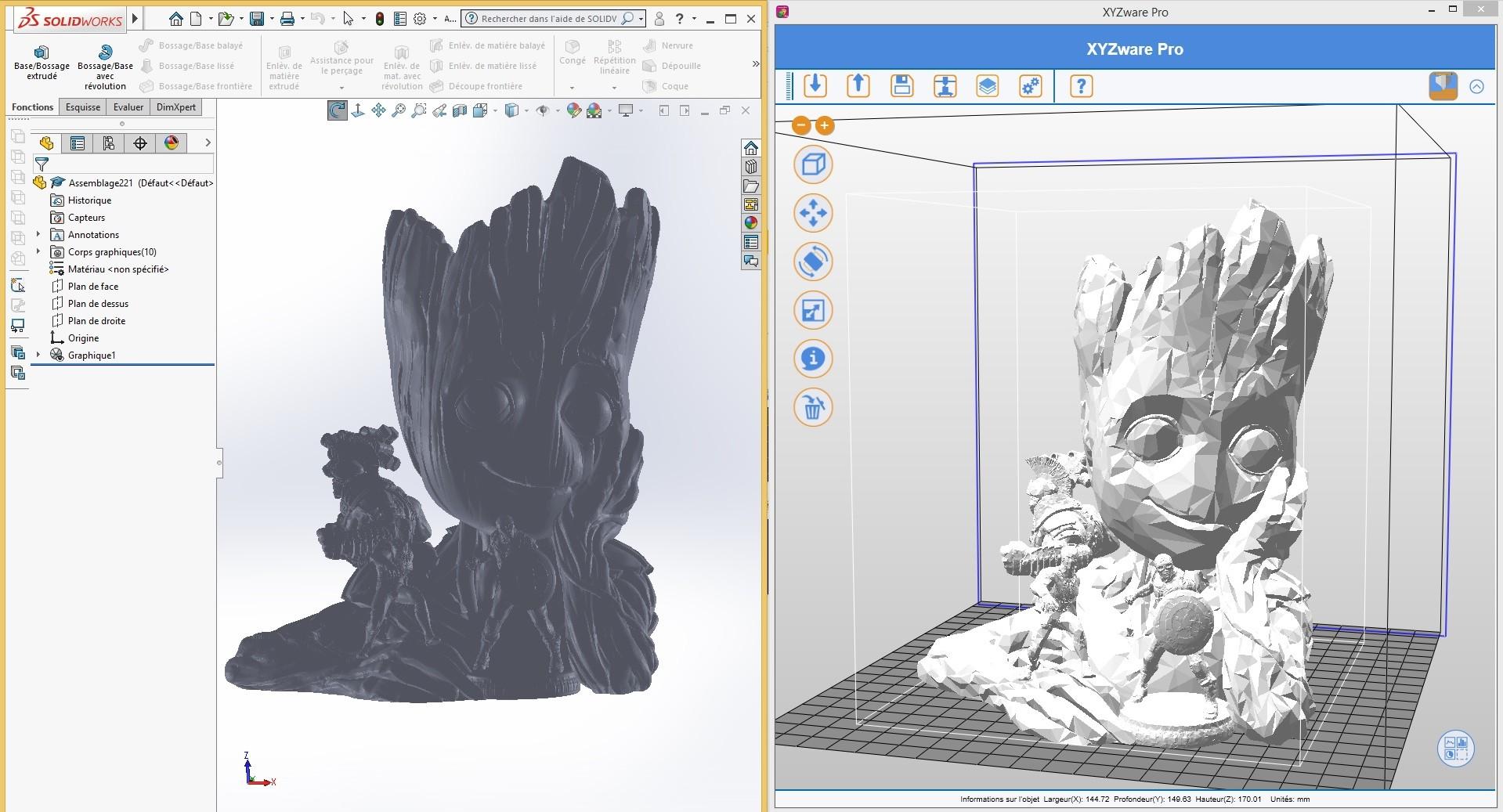Click the XYZware export icon
Screen dimensions: 1503x812
point(858,85)
